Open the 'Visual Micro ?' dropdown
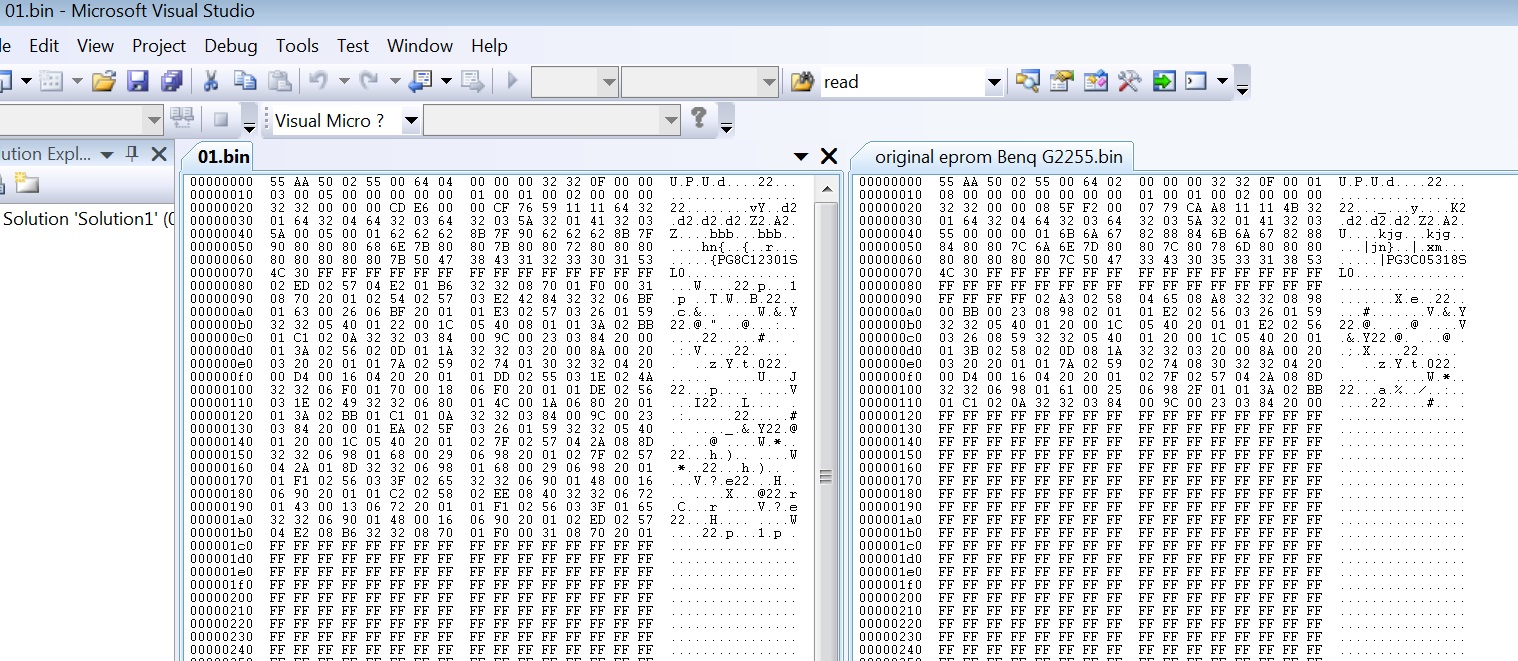 click(411, 121)
